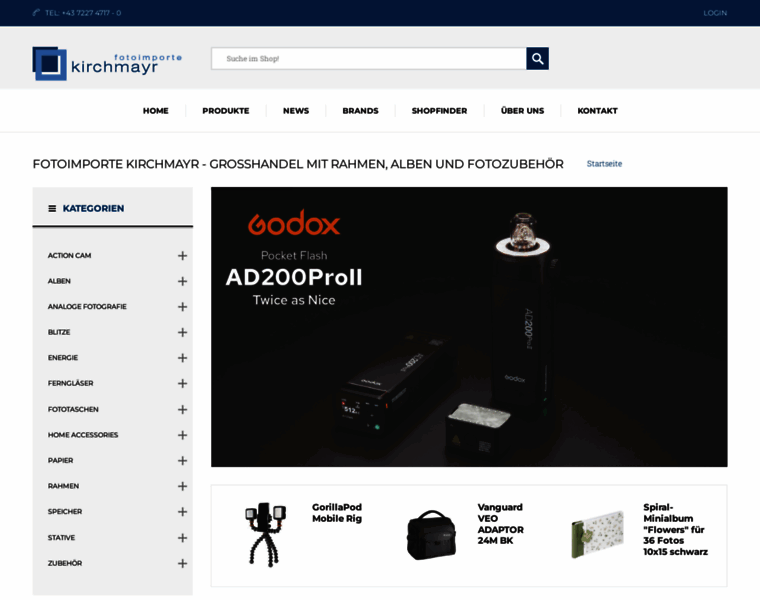This screenshot has height=600, width=760.
Task: Click the Speicher category label
Action: pos(65,512)
